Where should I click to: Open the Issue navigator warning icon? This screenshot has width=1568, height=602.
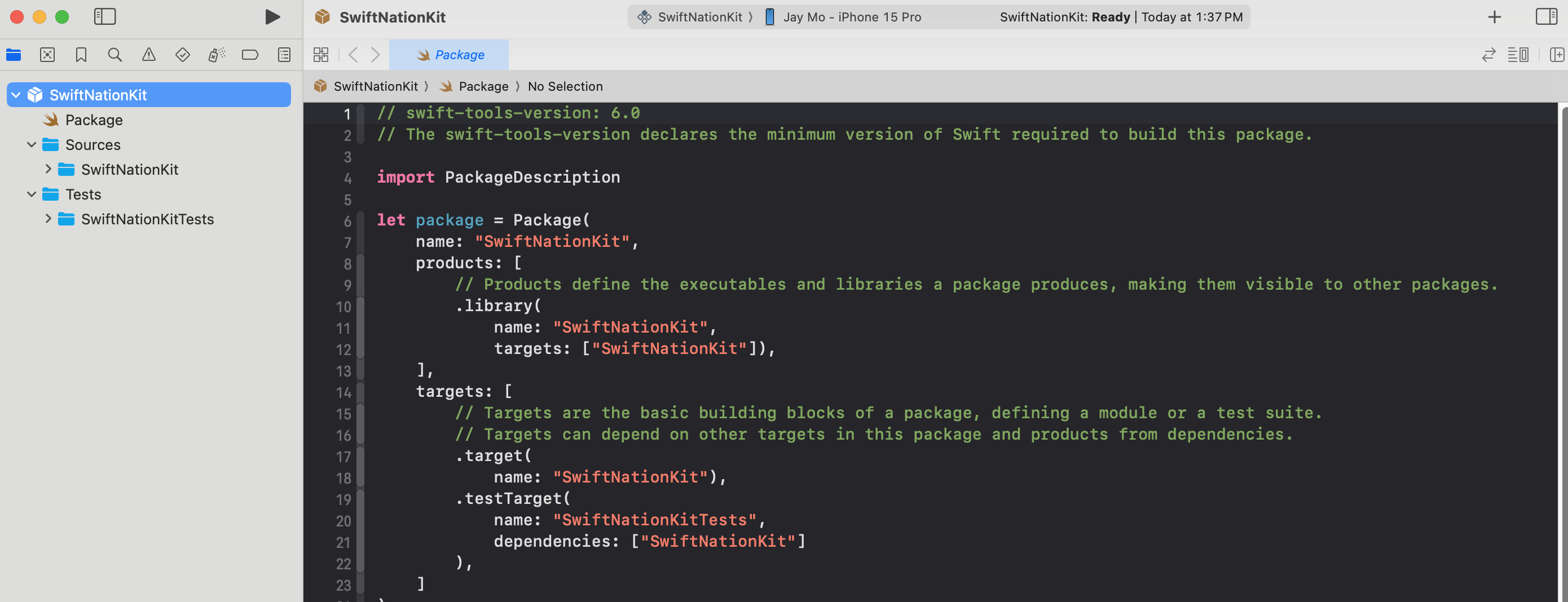(x=148, y=55)
